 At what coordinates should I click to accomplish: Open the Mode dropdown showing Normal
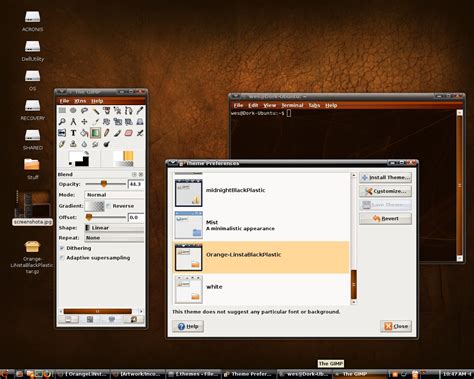[x=114, y=195]
